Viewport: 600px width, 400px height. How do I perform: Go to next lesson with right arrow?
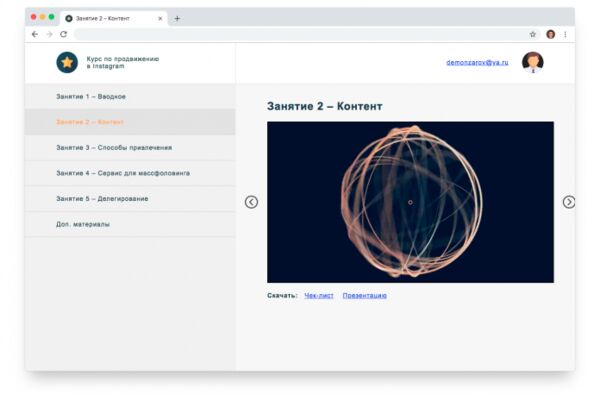[569, 202]
